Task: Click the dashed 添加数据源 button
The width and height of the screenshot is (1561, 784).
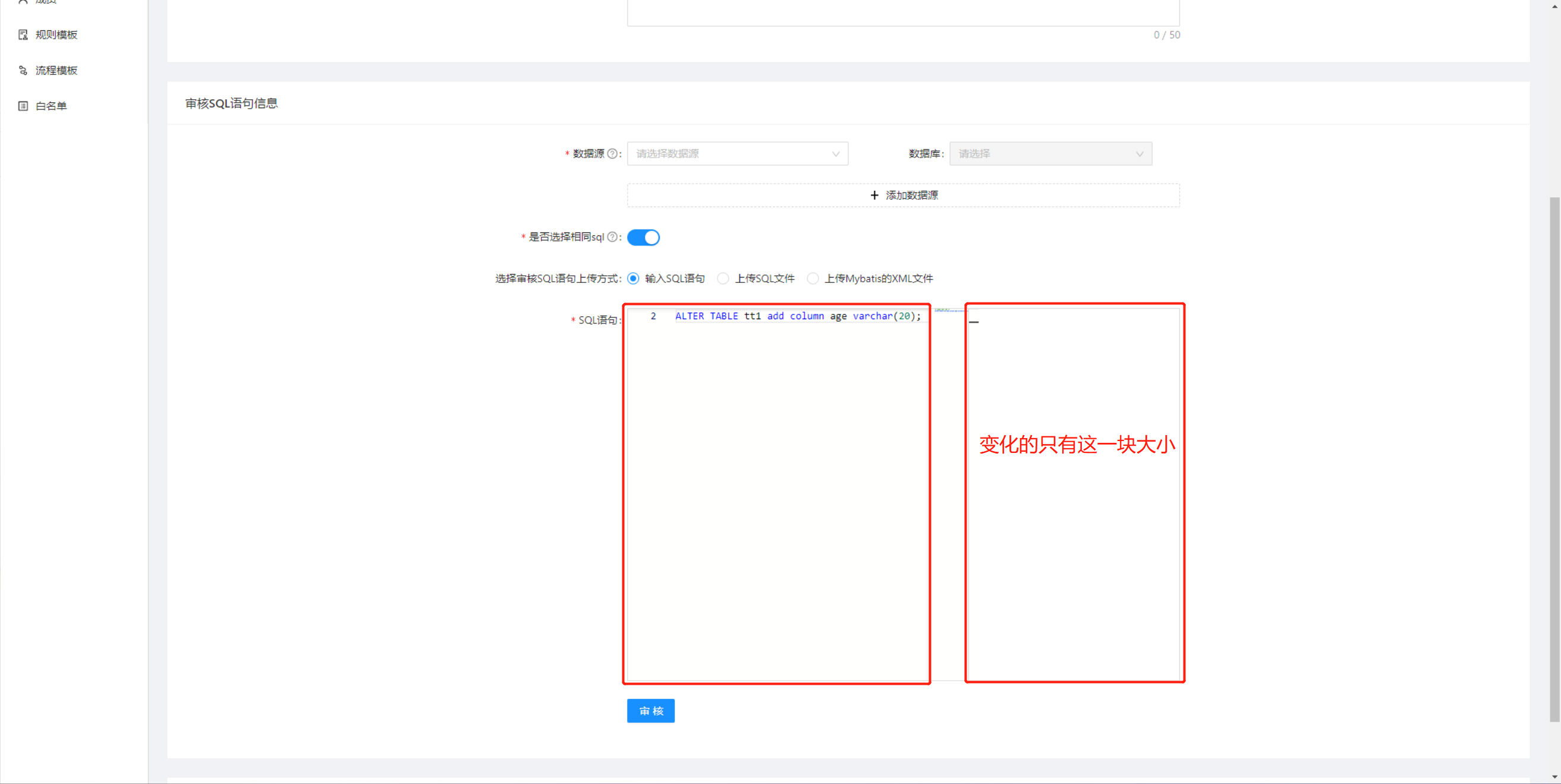Action: point(902,195)
